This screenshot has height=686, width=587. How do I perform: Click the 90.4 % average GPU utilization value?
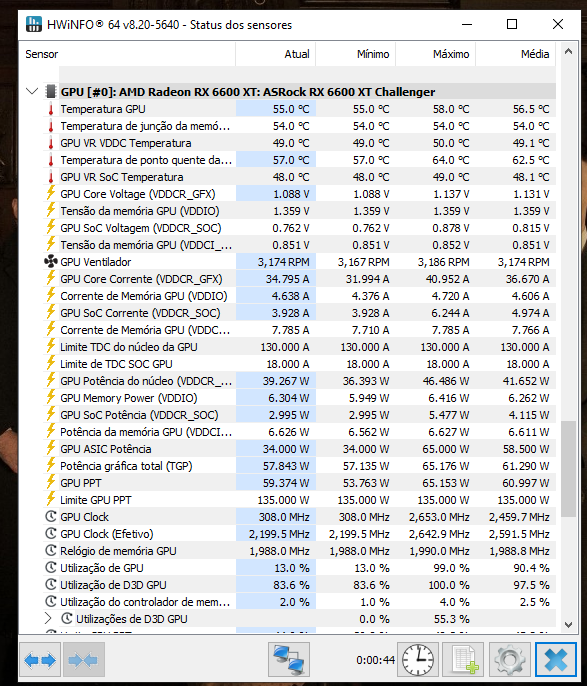pyautogui.click(x=531, y=568)
